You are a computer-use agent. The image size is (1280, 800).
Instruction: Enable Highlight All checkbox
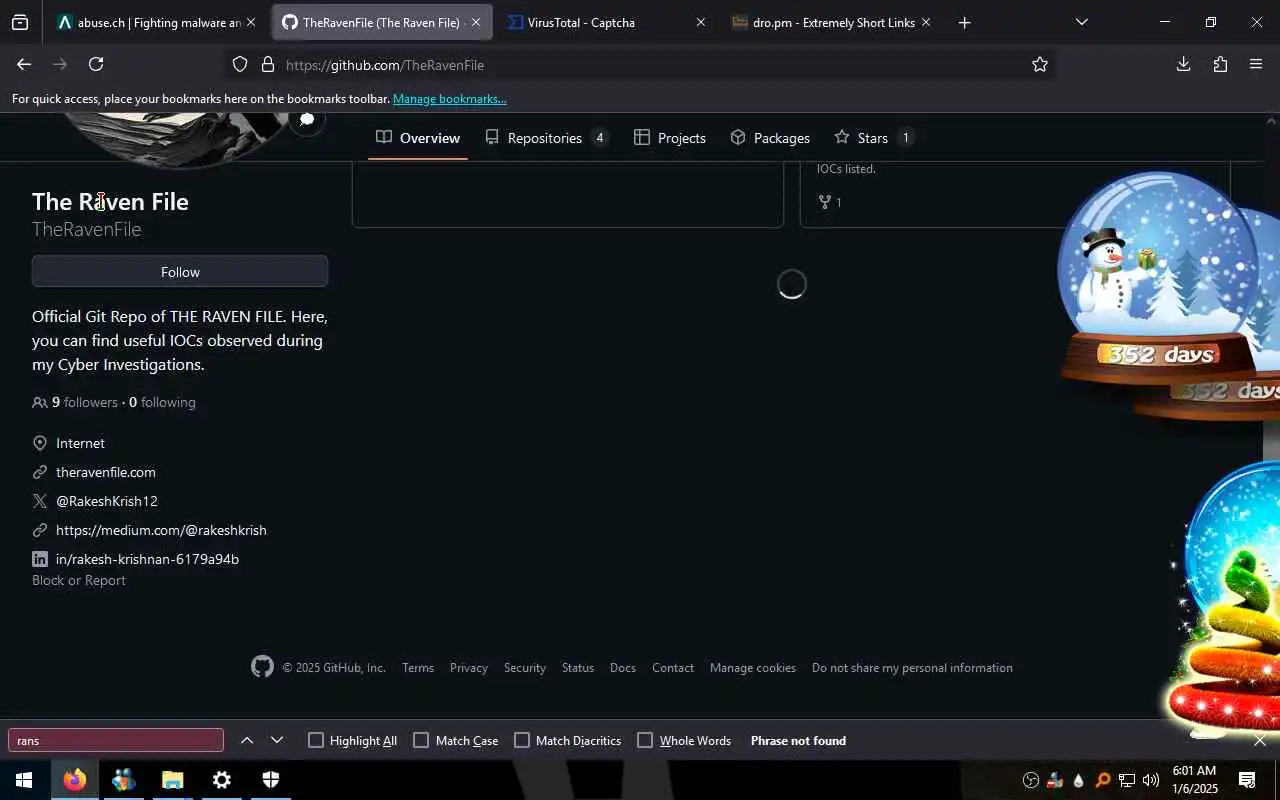316,740
